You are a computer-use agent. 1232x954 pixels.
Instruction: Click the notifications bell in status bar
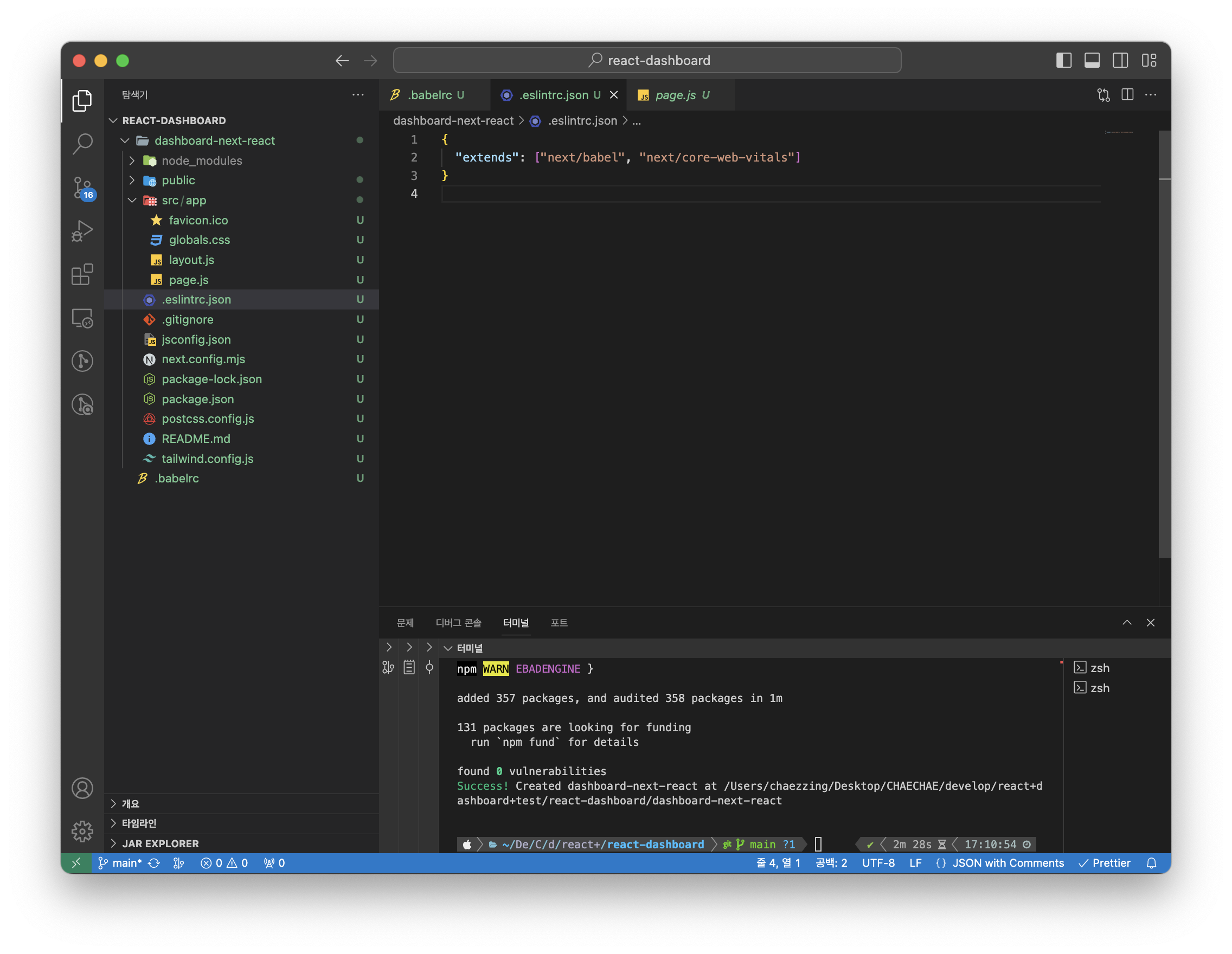[1151, 862]
